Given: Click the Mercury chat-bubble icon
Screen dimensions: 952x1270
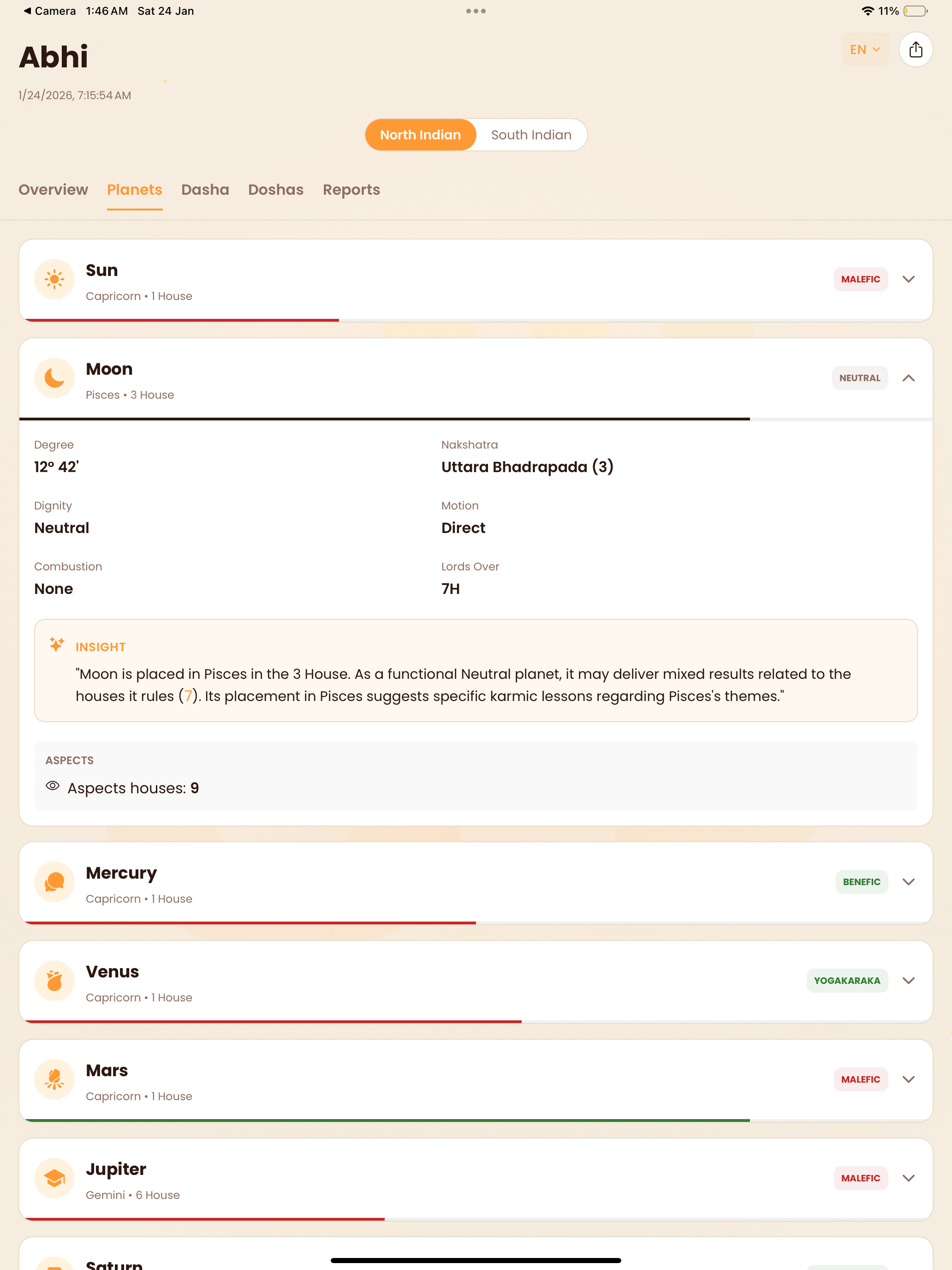Looking at the screenshot, I should click(x=54, y=882).
